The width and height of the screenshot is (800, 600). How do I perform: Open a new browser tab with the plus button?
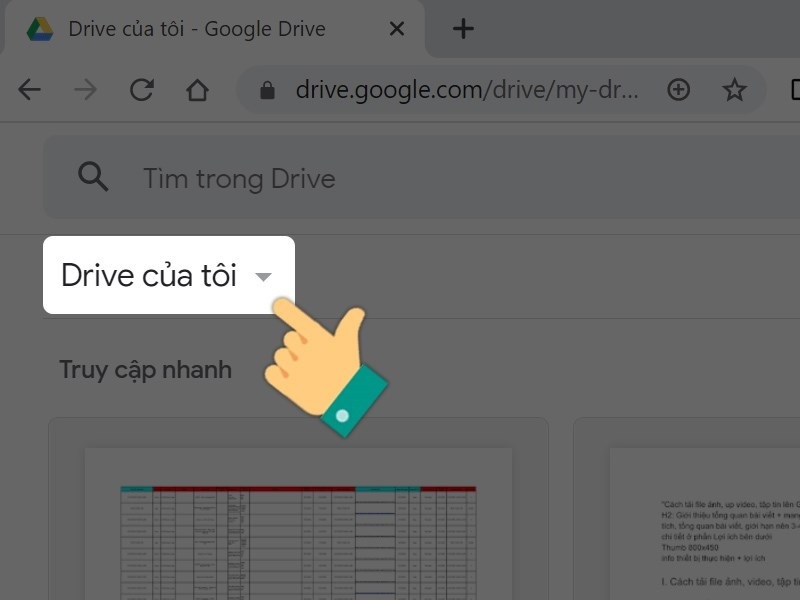(462, 28)
